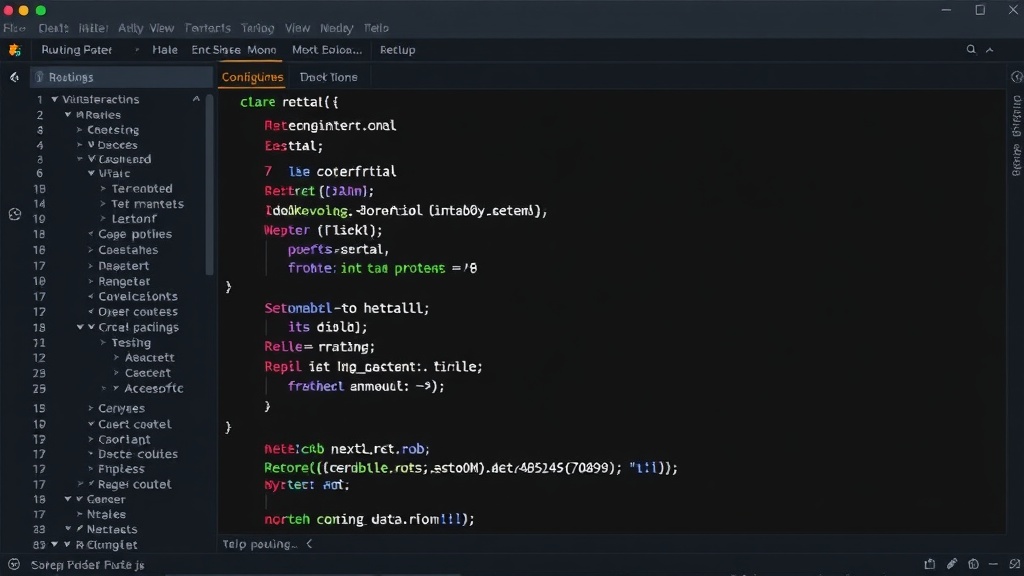Collapse panel using caret above tree scrollbar

pyautogui.click(x=196, y=99)
